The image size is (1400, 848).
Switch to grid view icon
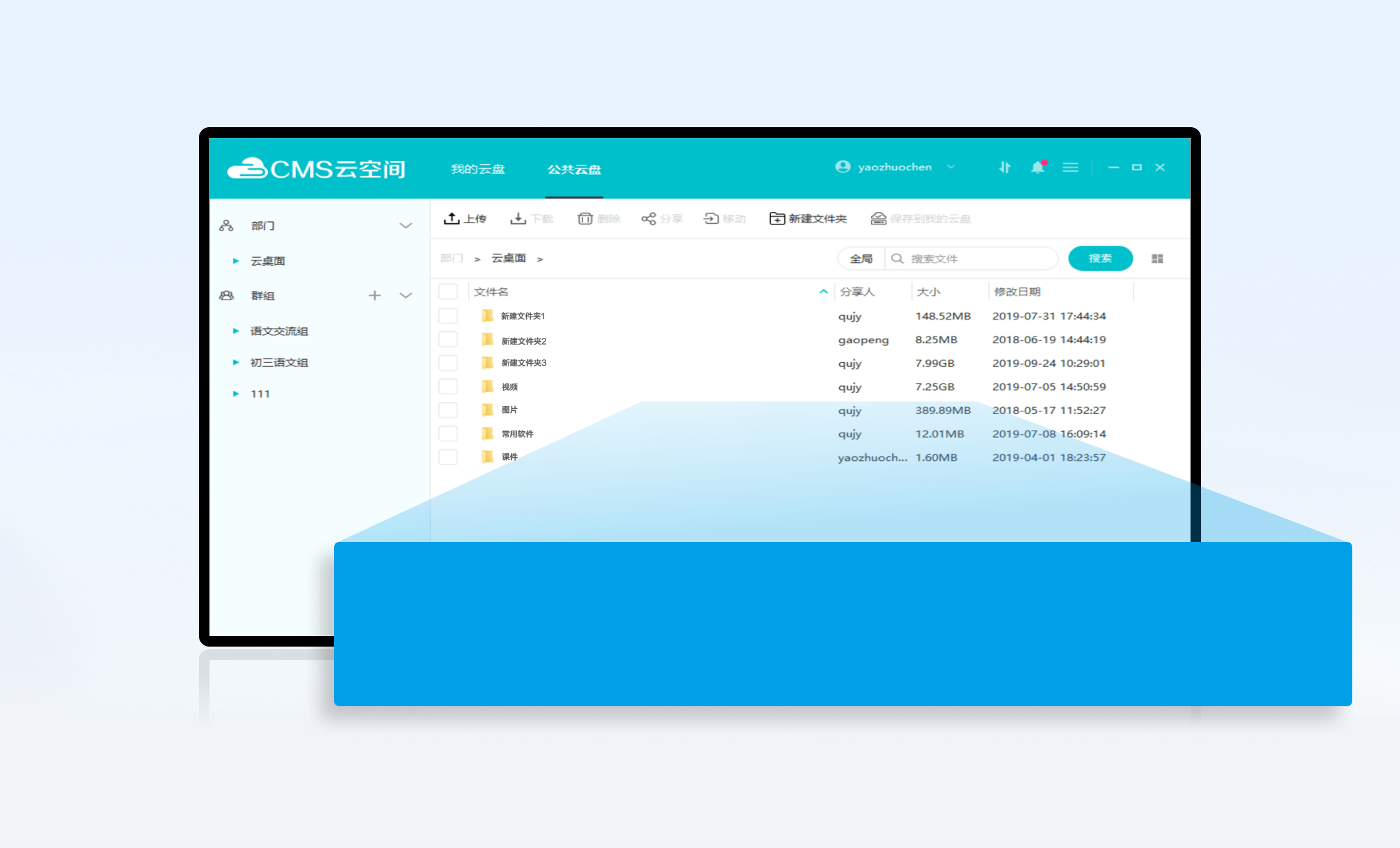(x=1157, y=258)
